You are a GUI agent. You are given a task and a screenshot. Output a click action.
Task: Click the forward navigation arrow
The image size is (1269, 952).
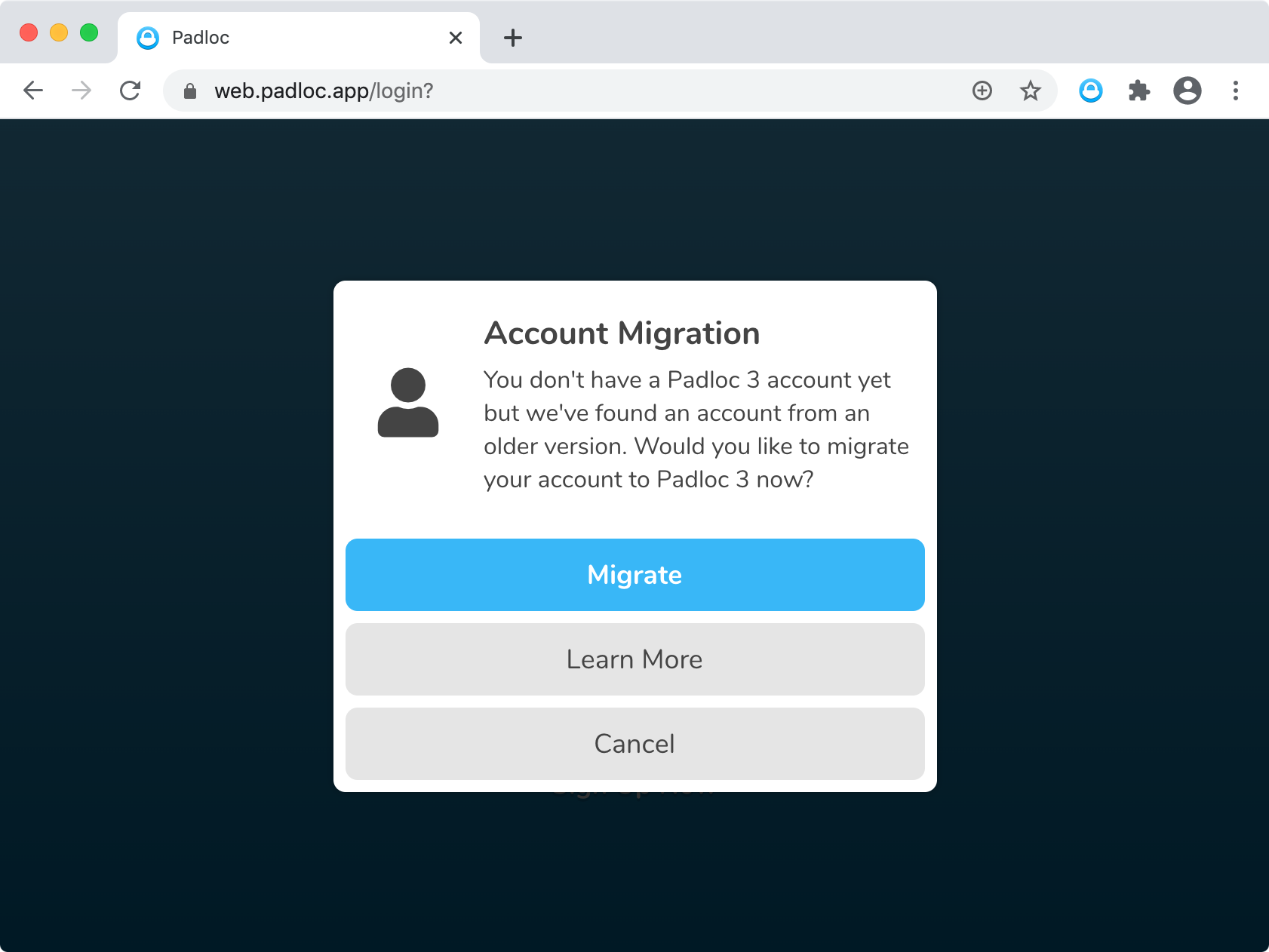click(81, 91)
